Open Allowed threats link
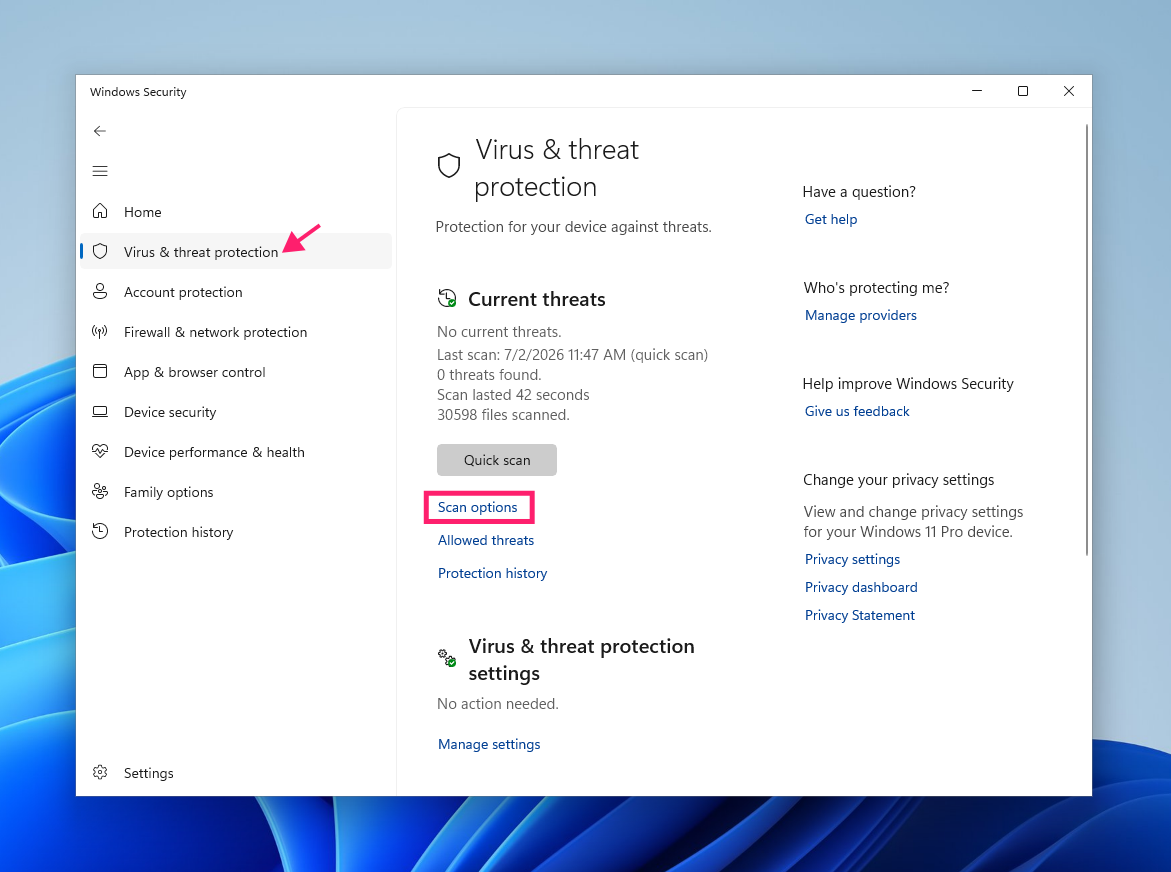Image resolution: width=1171 pixels, height=872 pixels. (485, 540)
